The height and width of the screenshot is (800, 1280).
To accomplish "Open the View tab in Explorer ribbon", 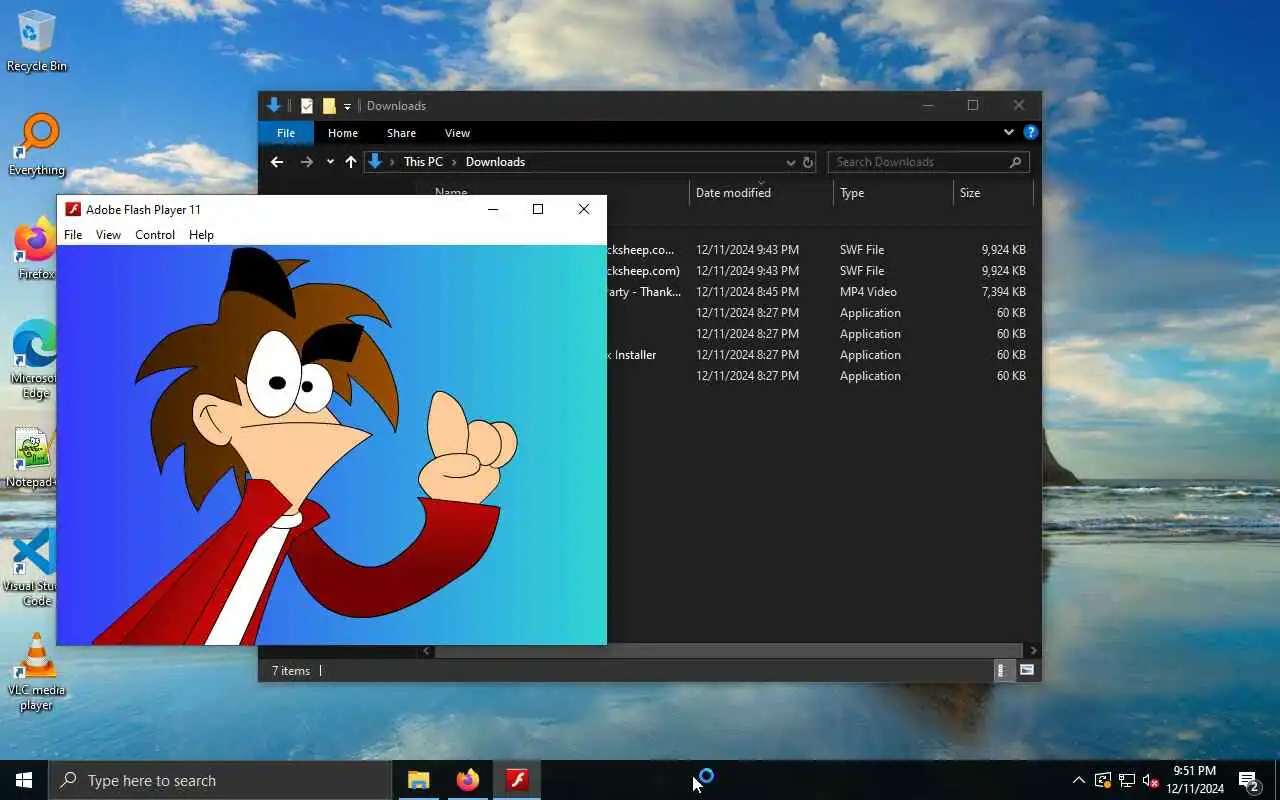I will coord(457,133).
